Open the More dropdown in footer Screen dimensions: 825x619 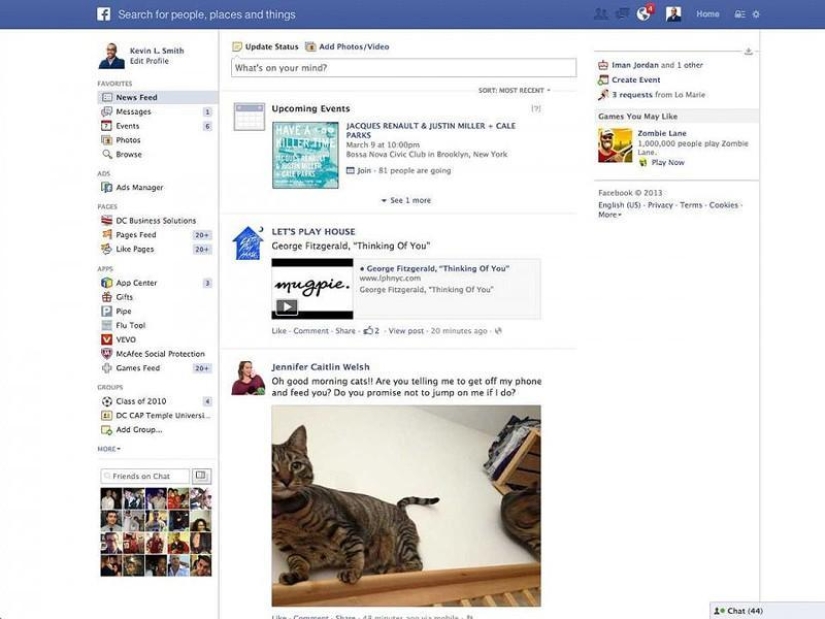pos(609,215)
